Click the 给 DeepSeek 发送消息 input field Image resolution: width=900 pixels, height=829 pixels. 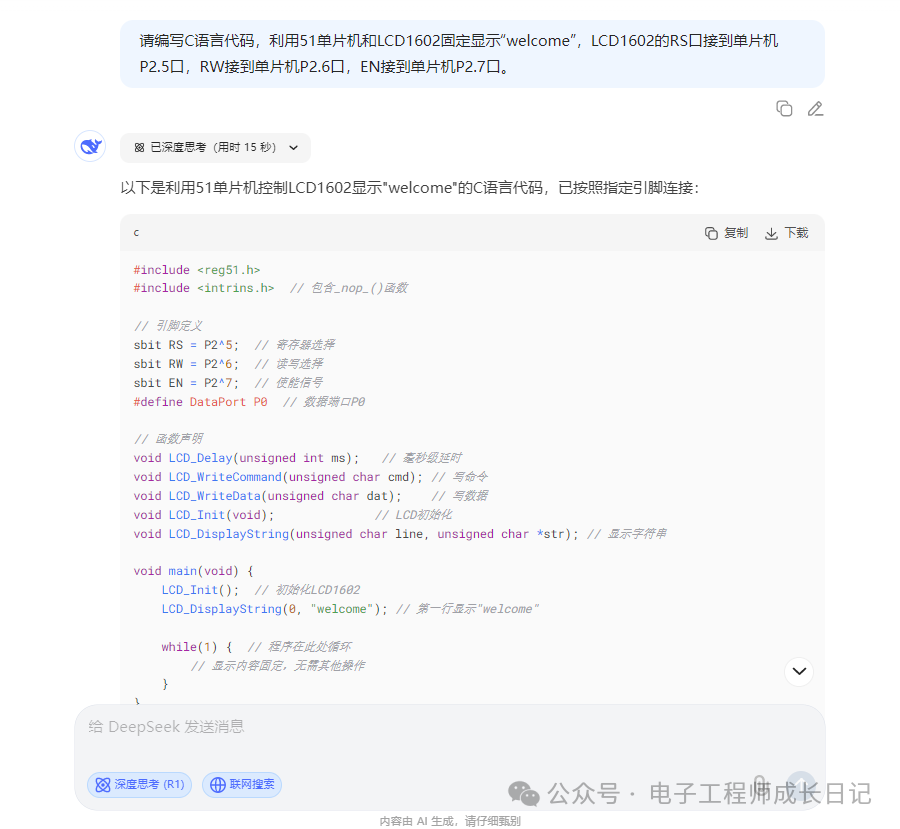[x=300, y=726]
